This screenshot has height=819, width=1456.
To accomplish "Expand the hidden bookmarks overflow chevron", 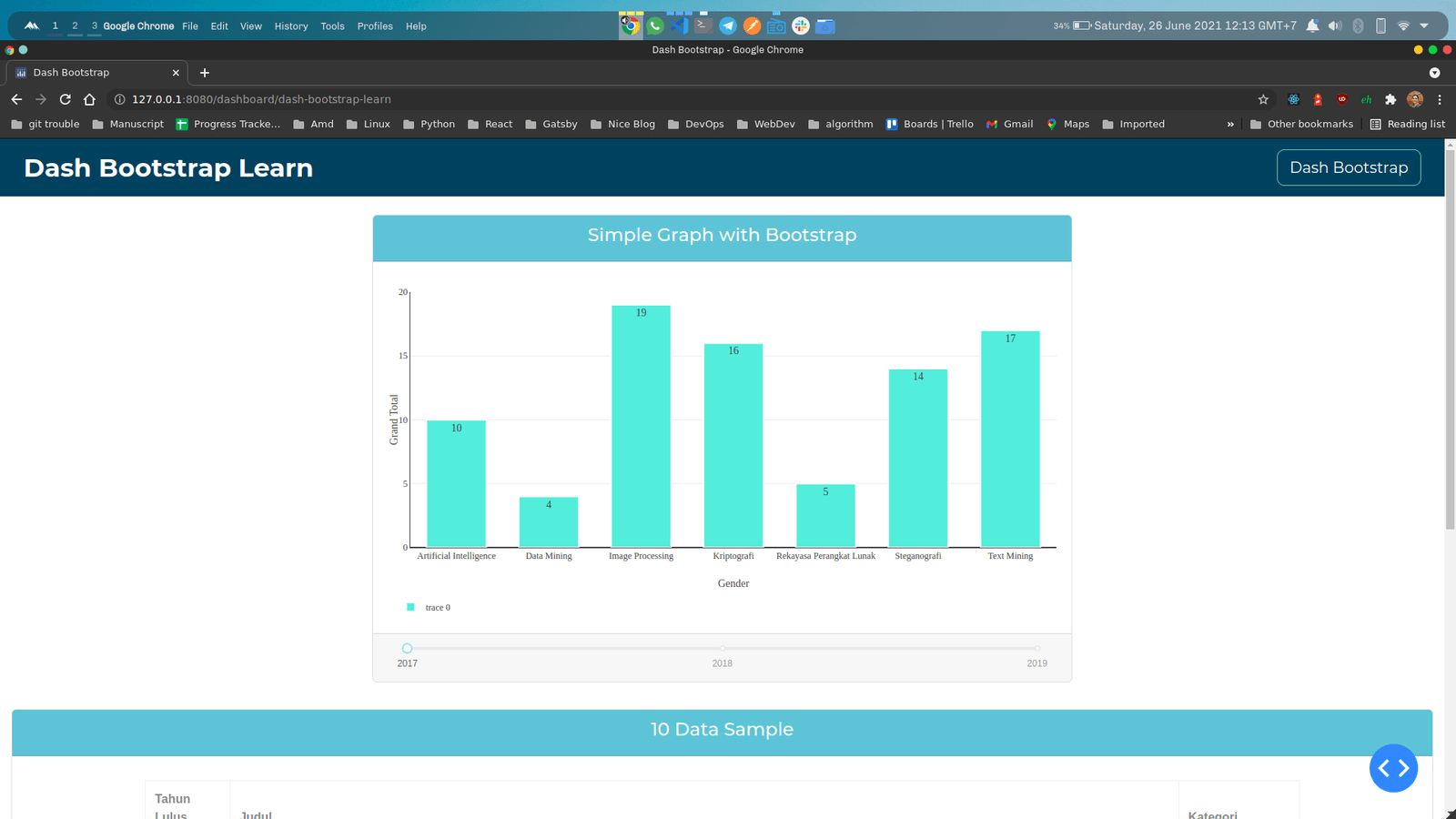I will (x=1230, y=124).
